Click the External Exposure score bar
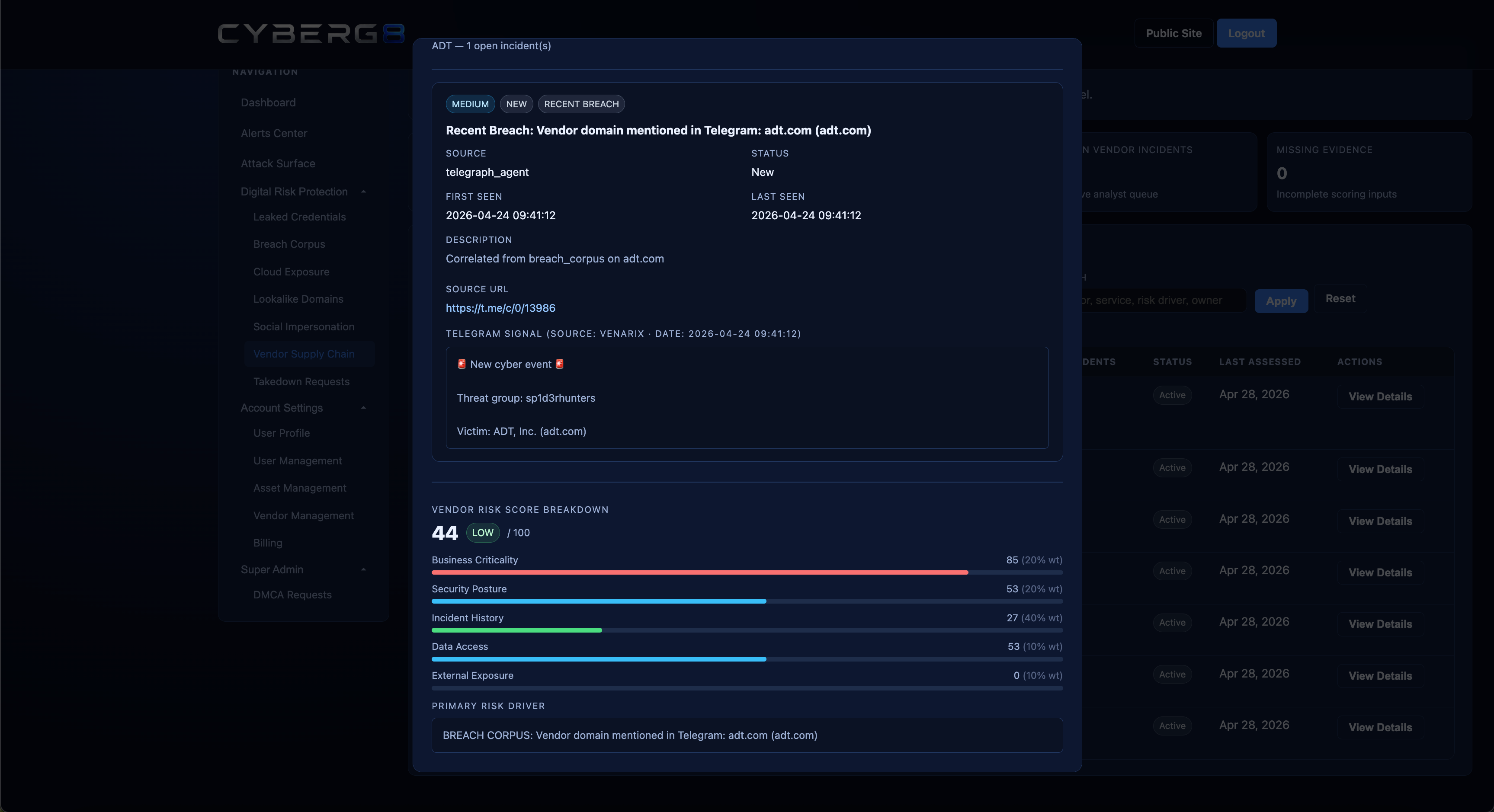1494x812 pixels. pos(747,688)
